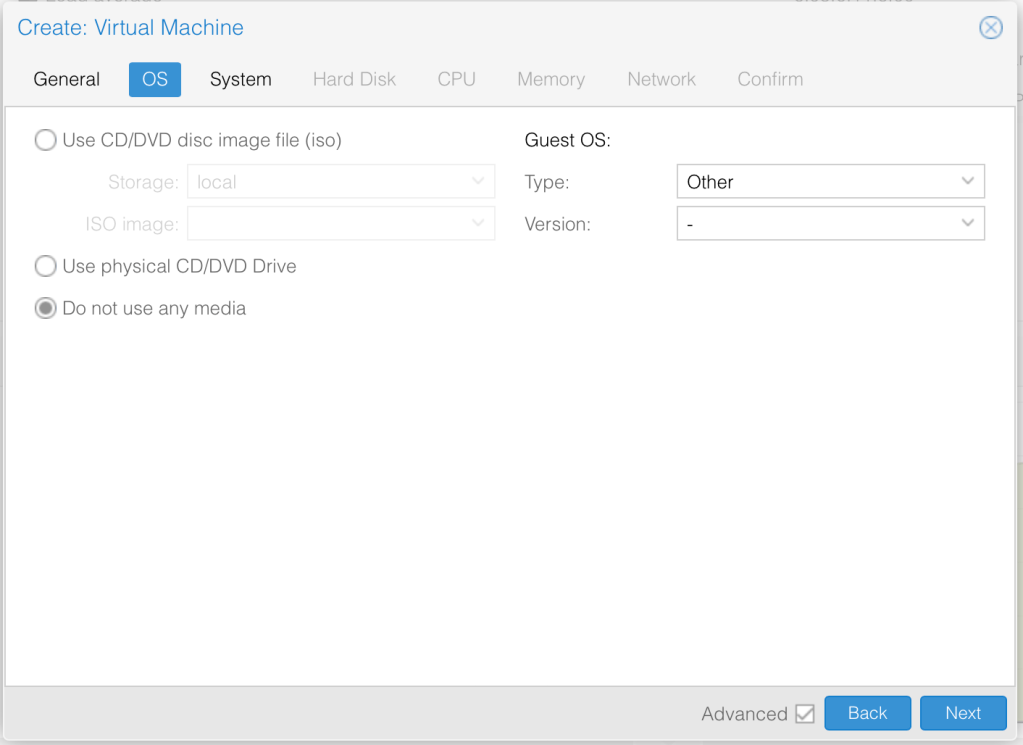Click the Back button
1023x745 pixels.
pyautogui.click(x=867, y=713)
